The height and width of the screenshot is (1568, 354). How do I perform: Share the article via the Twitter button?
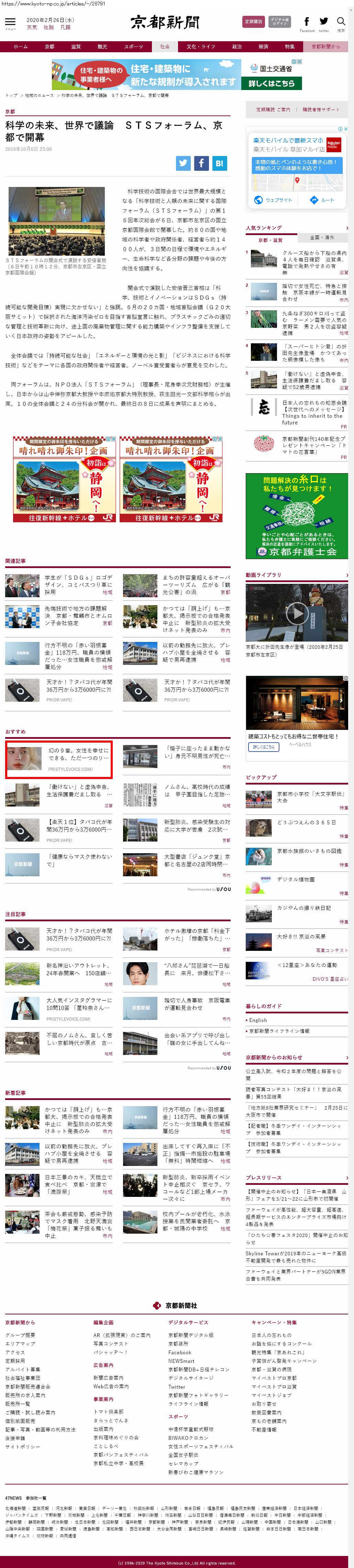point(183,163)
